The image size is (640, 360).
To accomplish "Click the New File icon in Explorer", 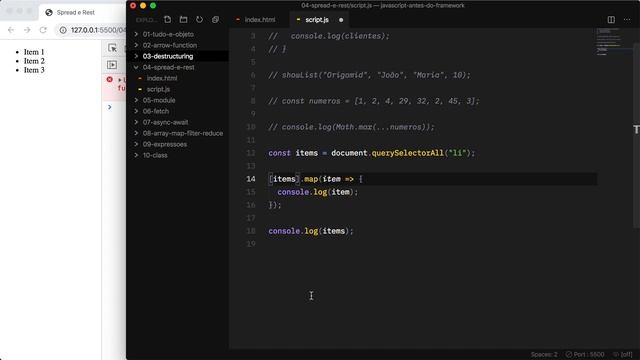I will pyautogui.click(x=167, y=20).
